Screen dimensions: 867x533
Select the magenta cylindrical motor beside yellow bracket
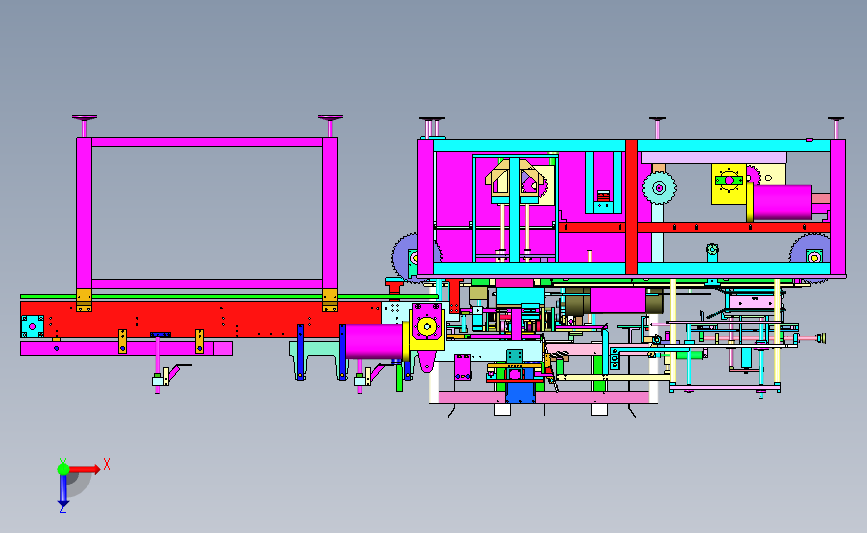(x=373, y=341)
